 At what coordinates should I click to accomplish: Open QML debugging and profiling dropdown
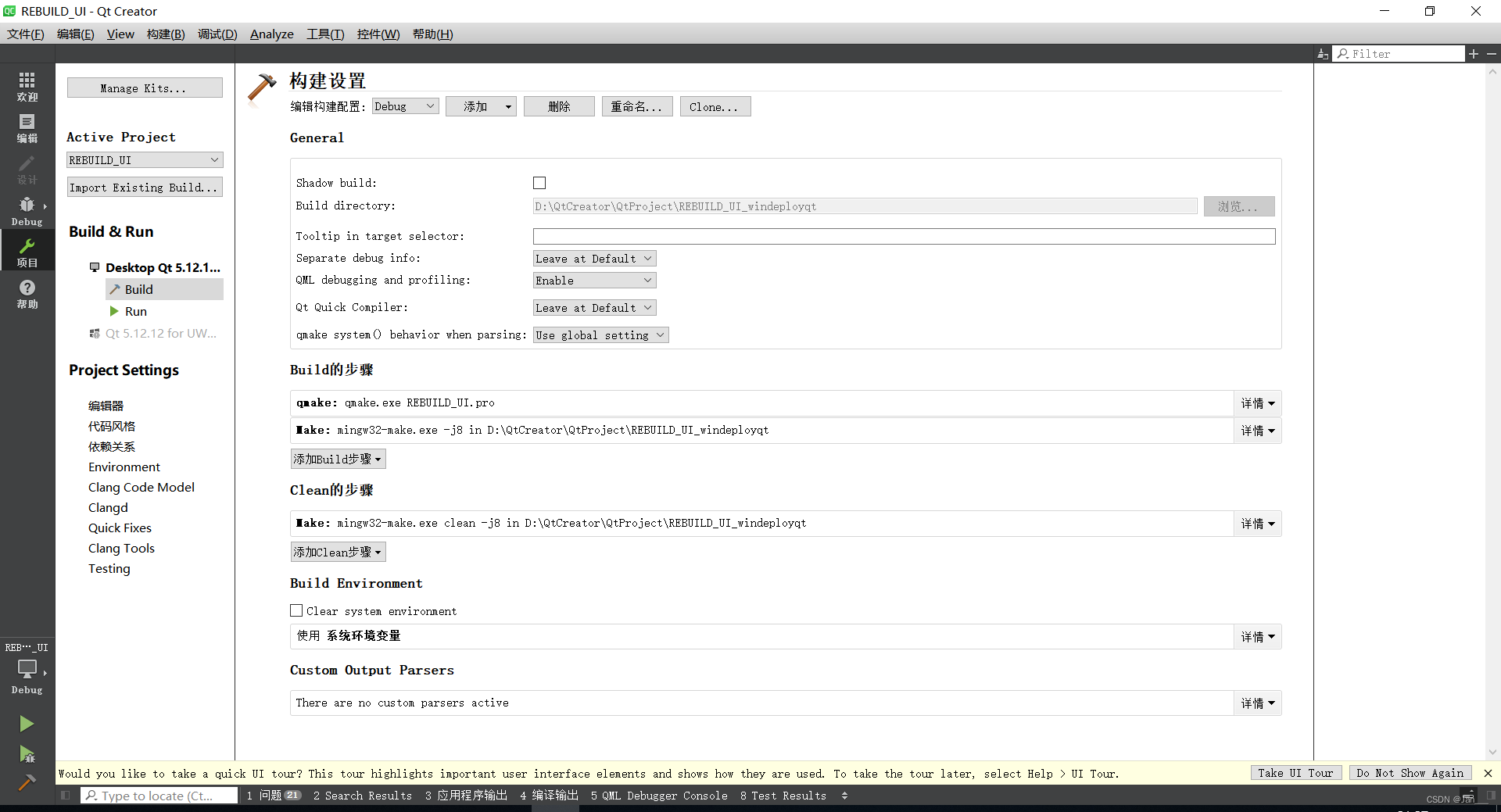(x=594, y=281)
